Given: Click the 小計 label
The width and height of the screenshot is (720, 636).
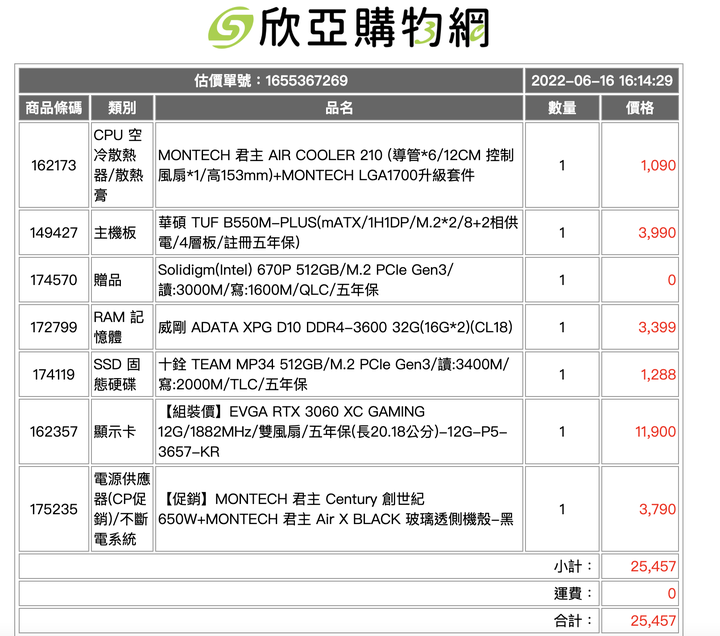Looking at the screenshot, I should click(x=573, y=567).
